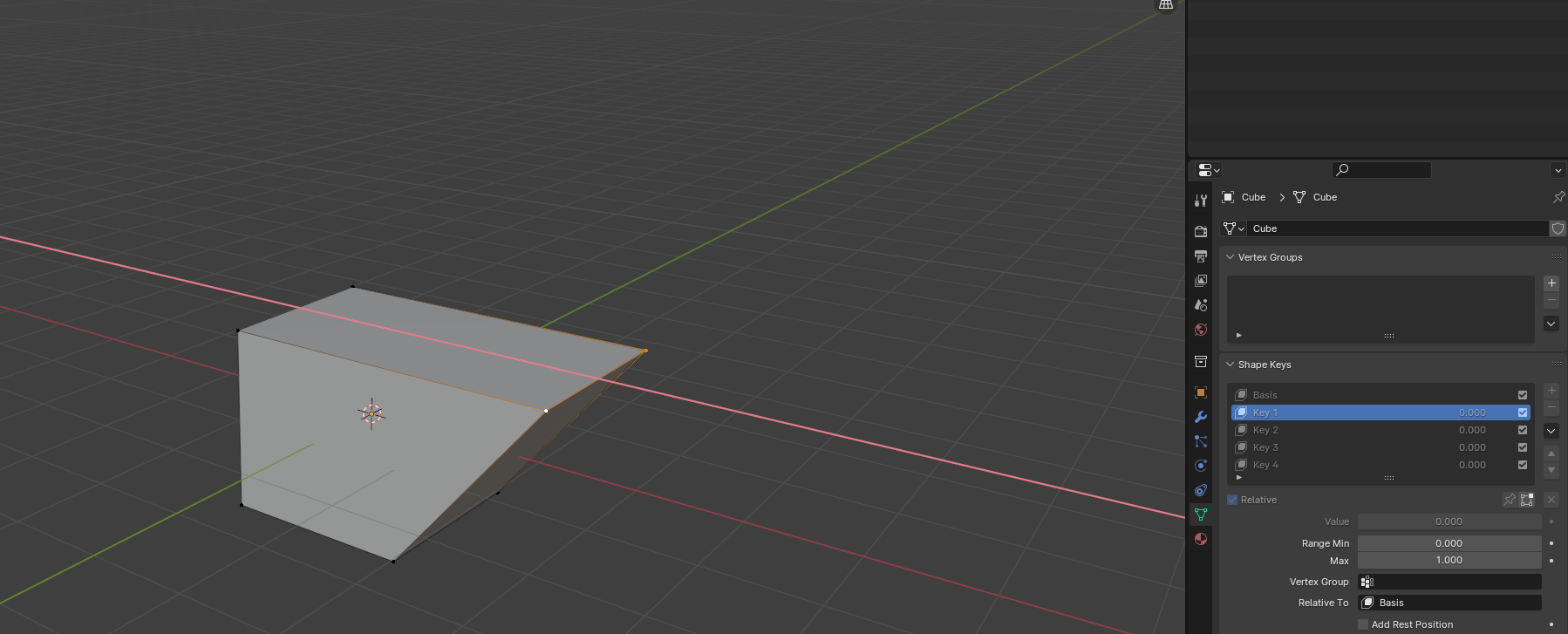Toggle fake user shield for Cube mesh
Viewport: 1568px width, 634px height.
[x=1558, y=228]
